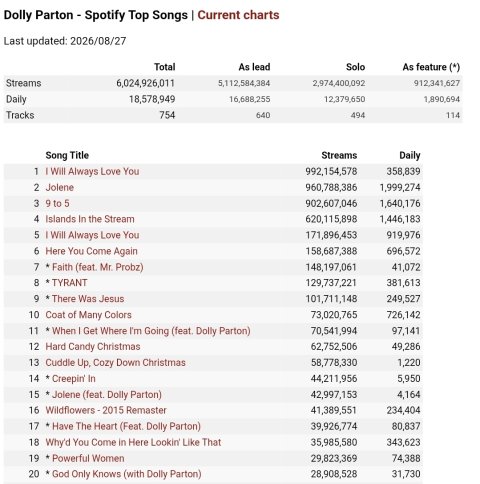480x484 pixels.
Task: Open the Powerful Women track link
Action: 88,458
